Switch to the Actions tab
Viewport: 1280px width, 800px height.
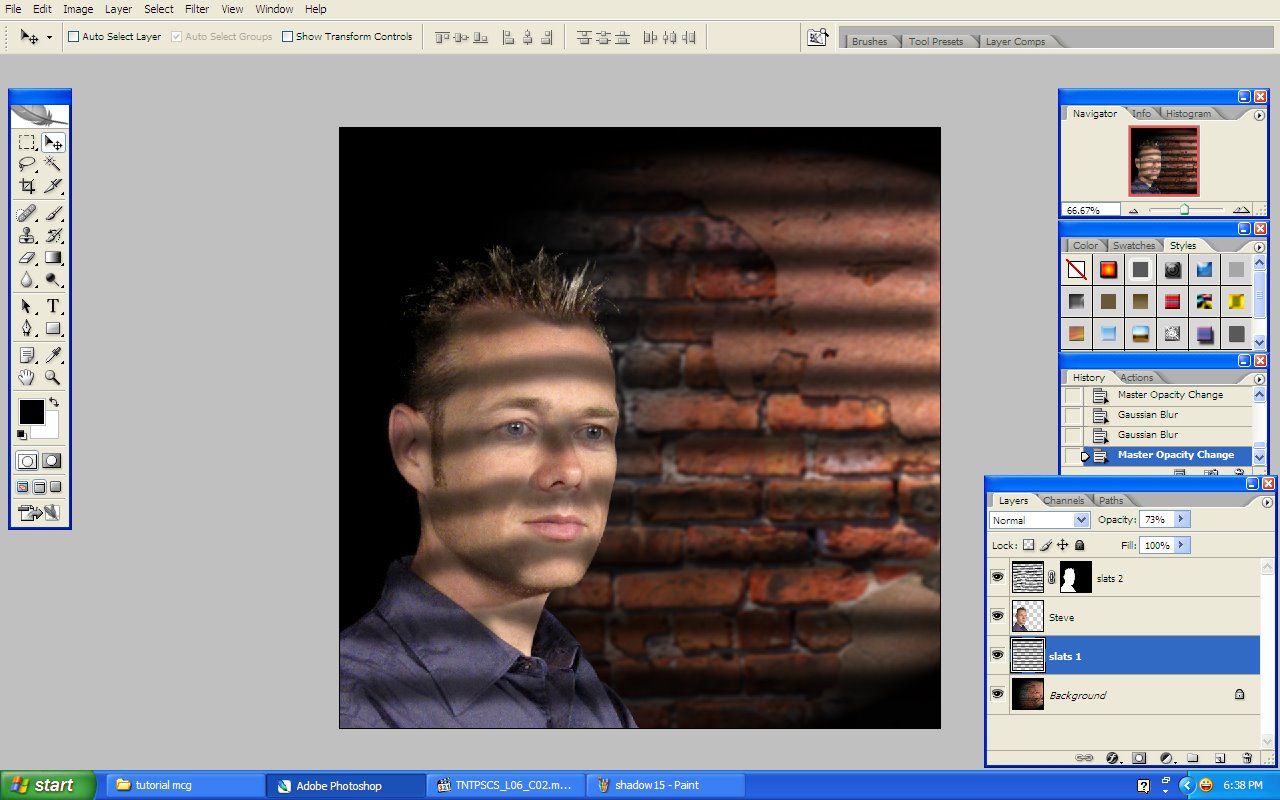[1136, 377]
